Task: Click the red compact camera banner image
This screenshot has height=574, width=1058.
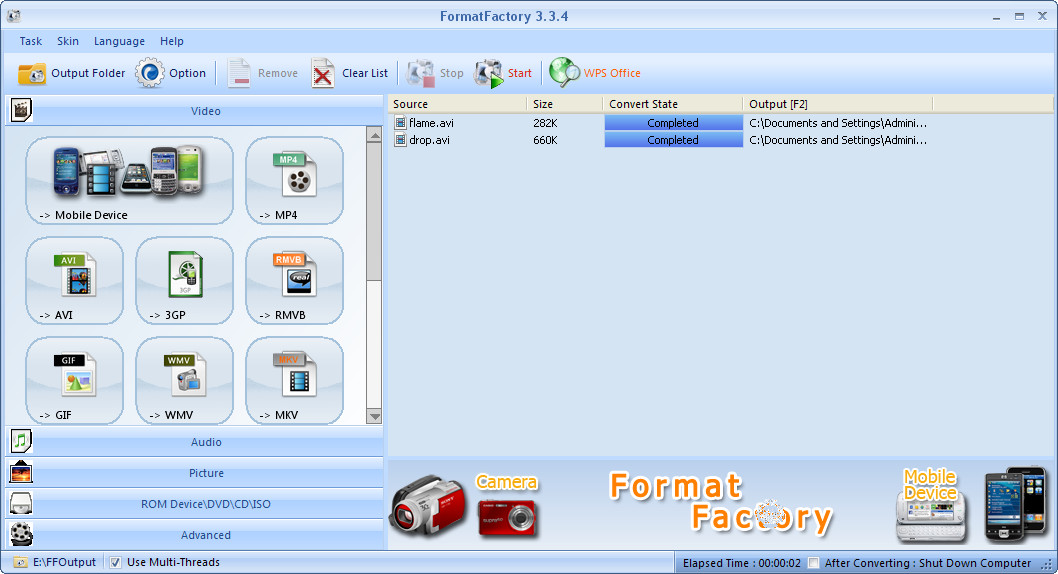Action: tap(507, 518)
